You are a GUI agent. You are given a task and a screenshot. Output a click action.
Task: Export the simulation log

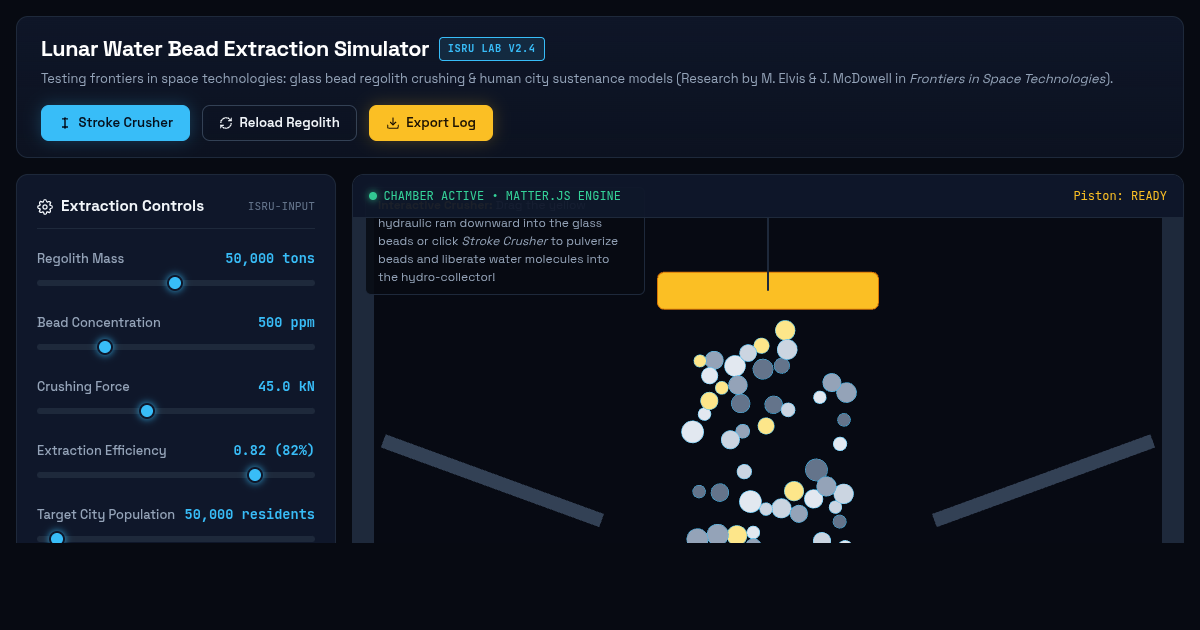click(x=431, y=123)
